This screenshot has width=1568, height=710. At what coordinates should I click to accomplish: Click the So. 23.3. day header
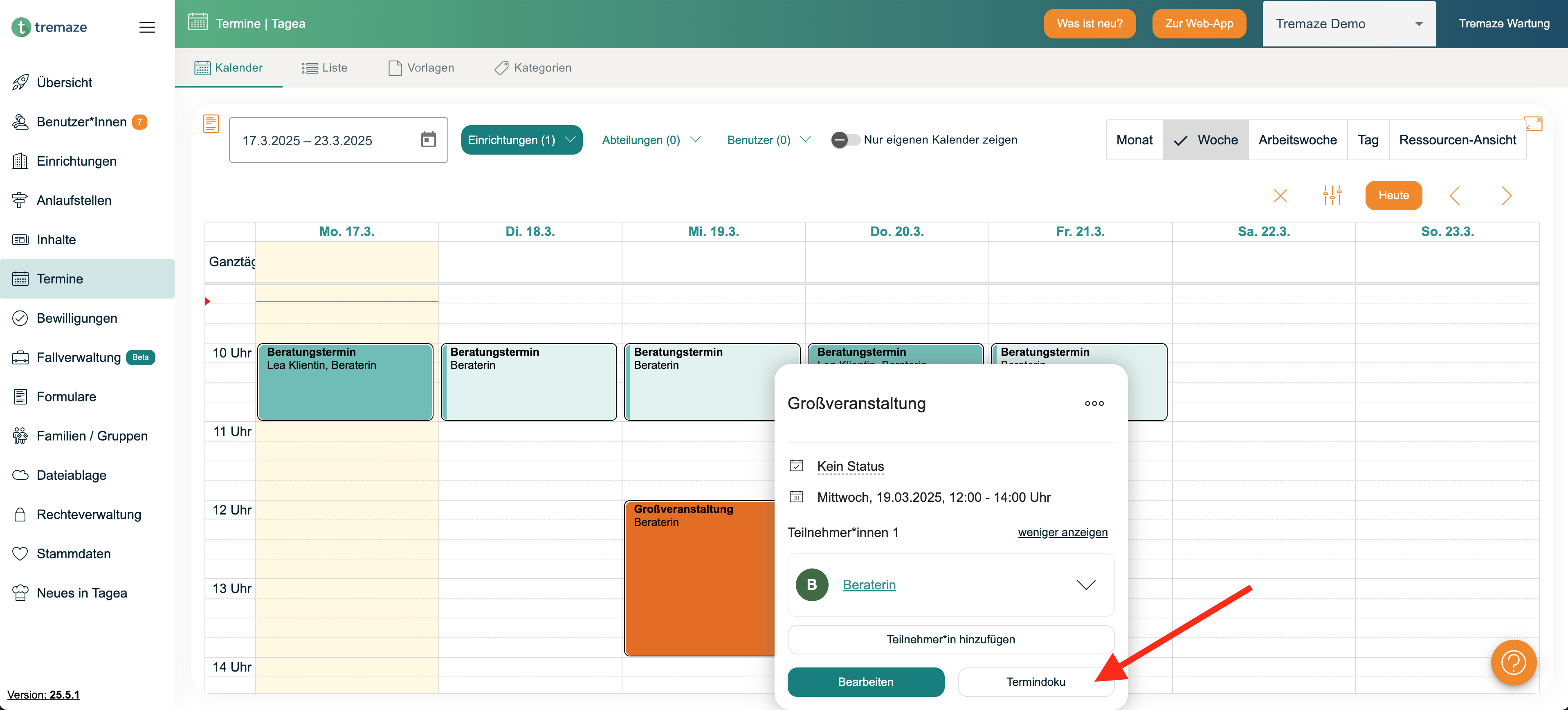(x=1447, y=232)
